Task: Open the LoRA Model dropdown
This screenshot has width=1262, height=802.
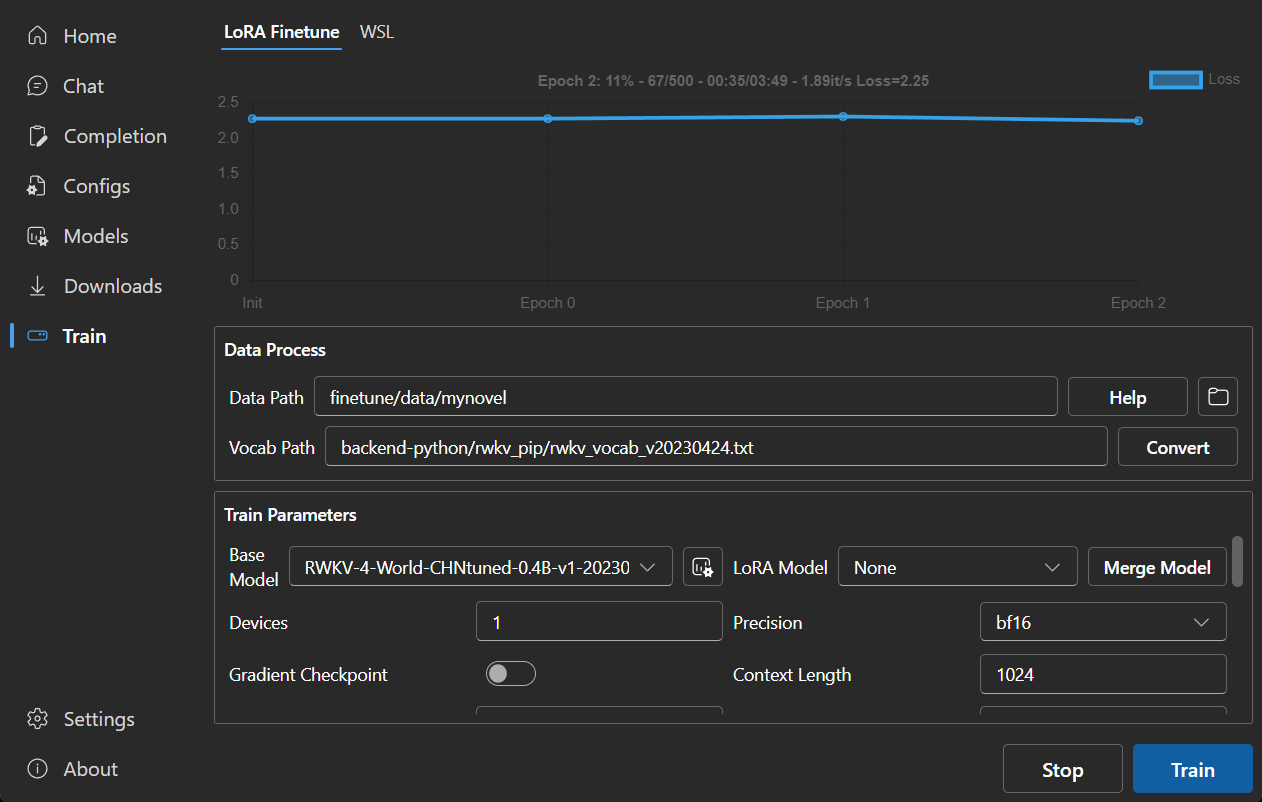Action: 957,567
